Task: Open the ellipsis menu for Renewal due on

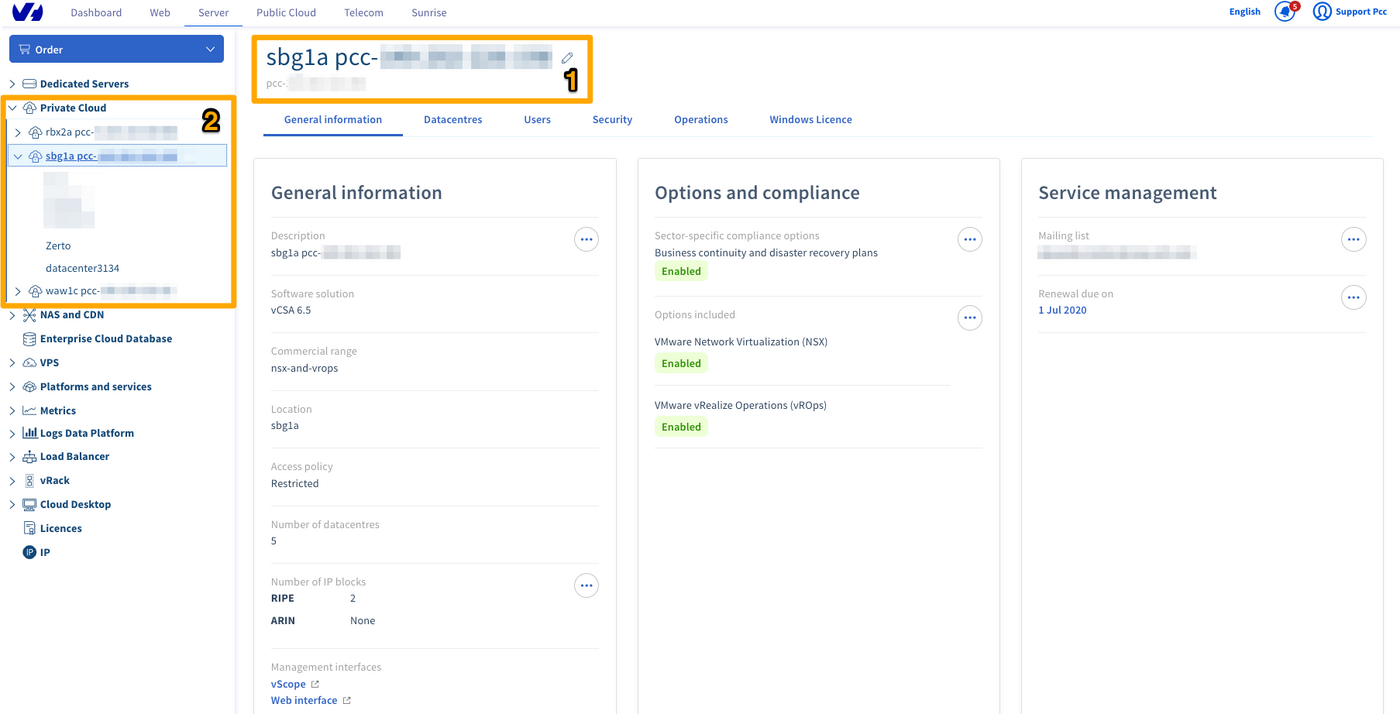Action: [1353, 298]
